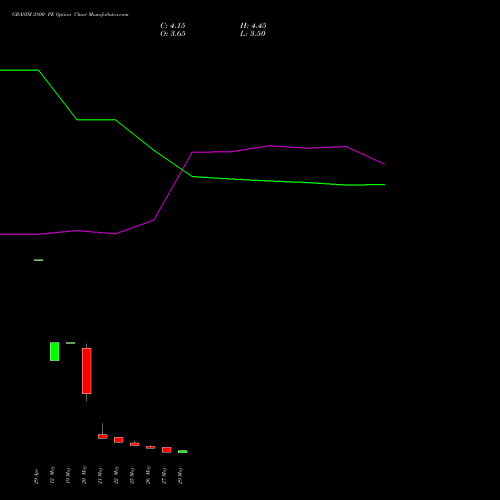Click the red candlestick for 21 May
The width and height of the screenshot is (500, 500).
pyautogui.click(x=103, y=436)
